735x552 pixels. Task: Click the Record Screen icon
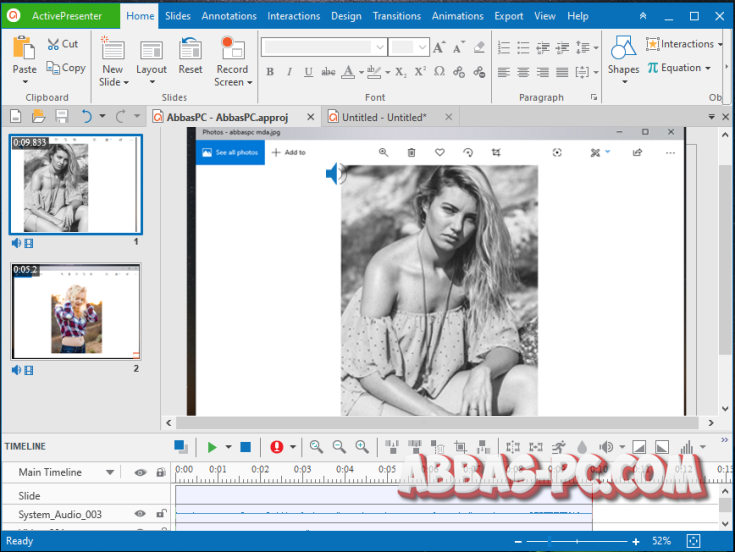232,50
